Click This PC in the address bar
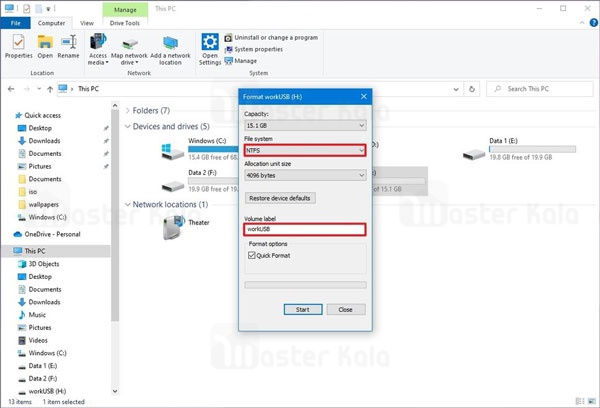This screenshot has width=600, height=408. pos(88,89)
